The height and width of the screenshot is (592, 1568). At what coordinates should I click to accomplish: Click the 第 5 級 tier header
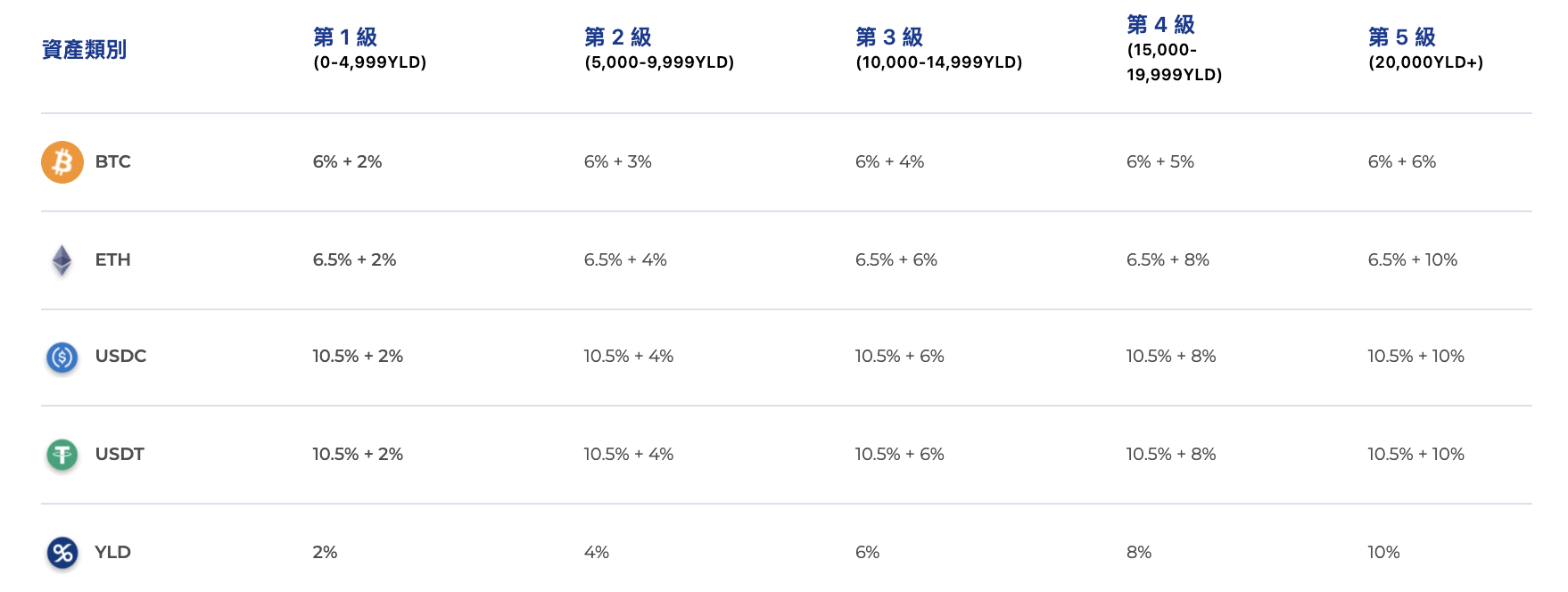1402,37
